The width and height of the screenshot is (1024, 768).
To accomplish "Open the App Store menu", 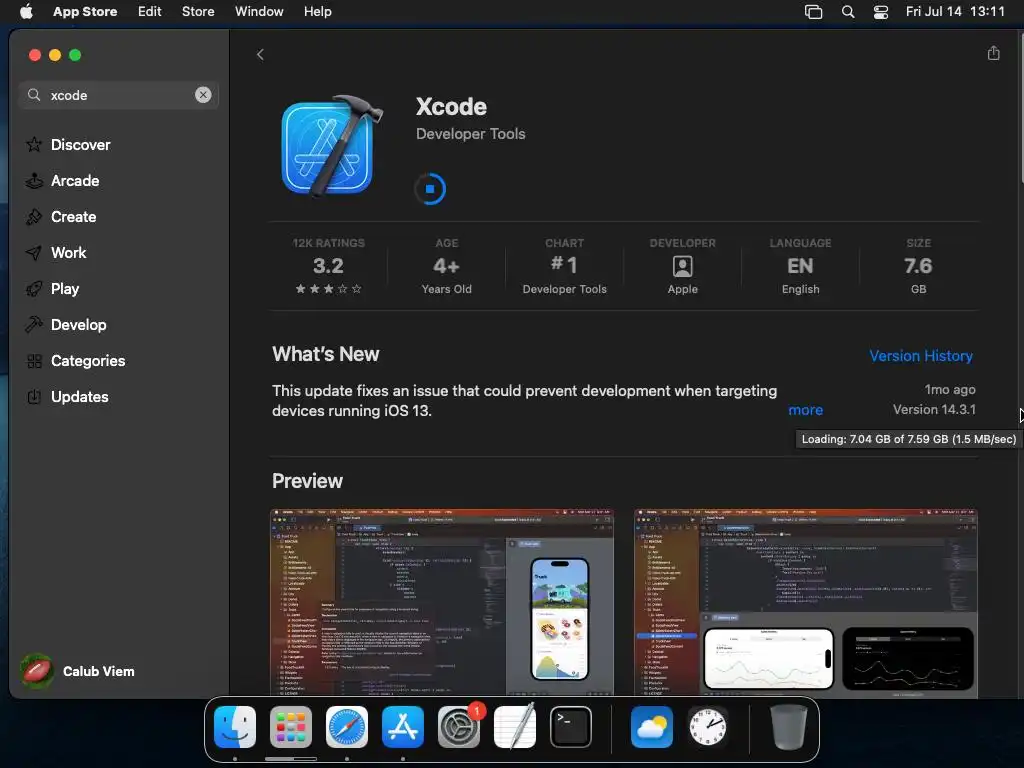I will click(x=85, y=11).
